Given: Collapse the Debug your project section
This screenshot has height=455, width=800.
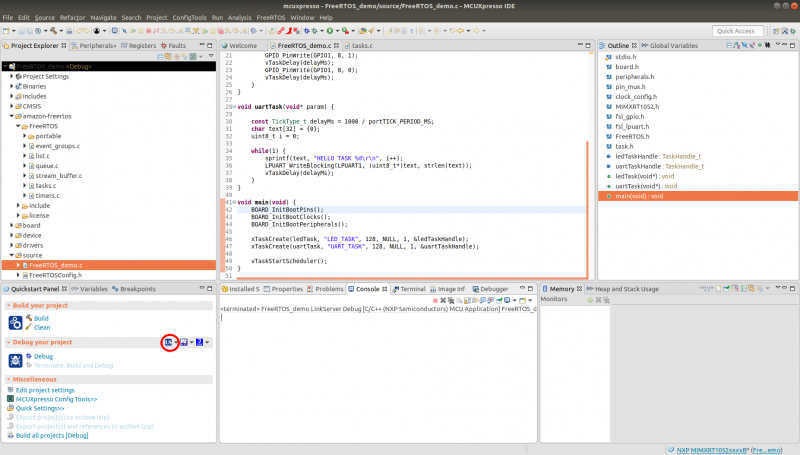Looking at the screenshot, I should (x=7, y=342).
